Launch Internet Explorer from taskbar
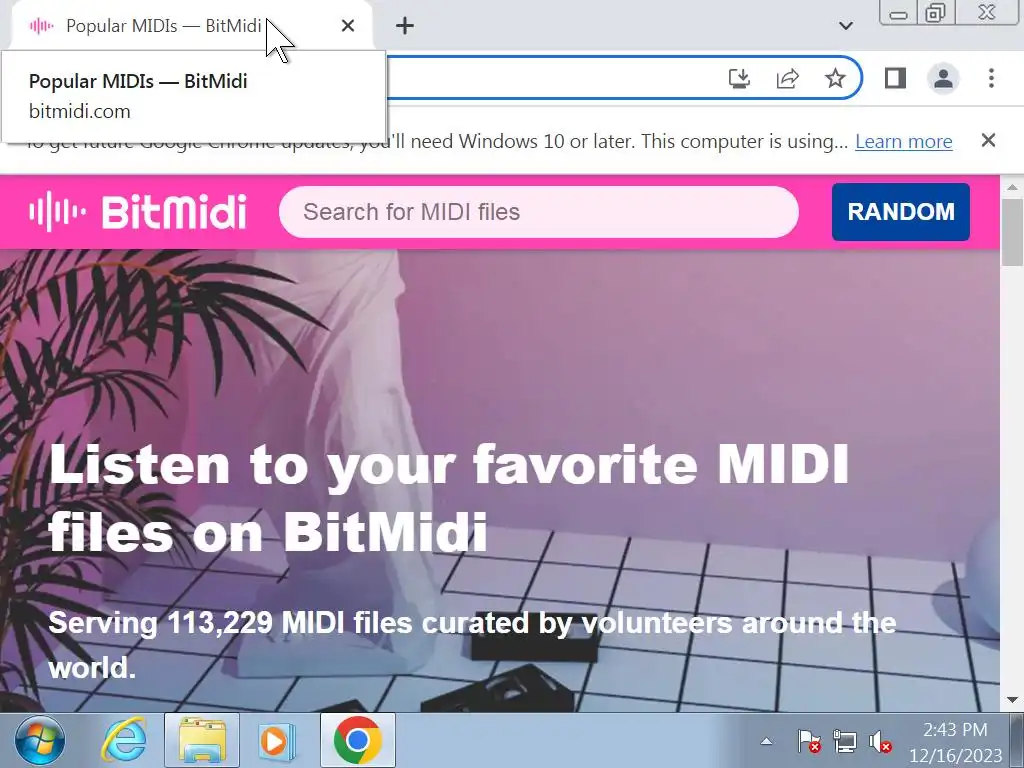 pyautogui.click(x=123, y=741)
